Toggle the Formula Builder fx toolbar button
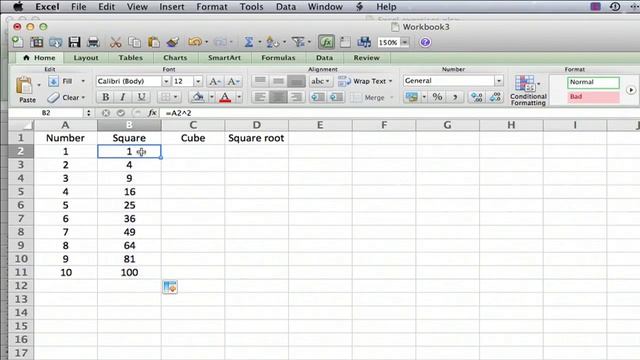This screenshot has width=640, height=360. (x=326, y=42)
